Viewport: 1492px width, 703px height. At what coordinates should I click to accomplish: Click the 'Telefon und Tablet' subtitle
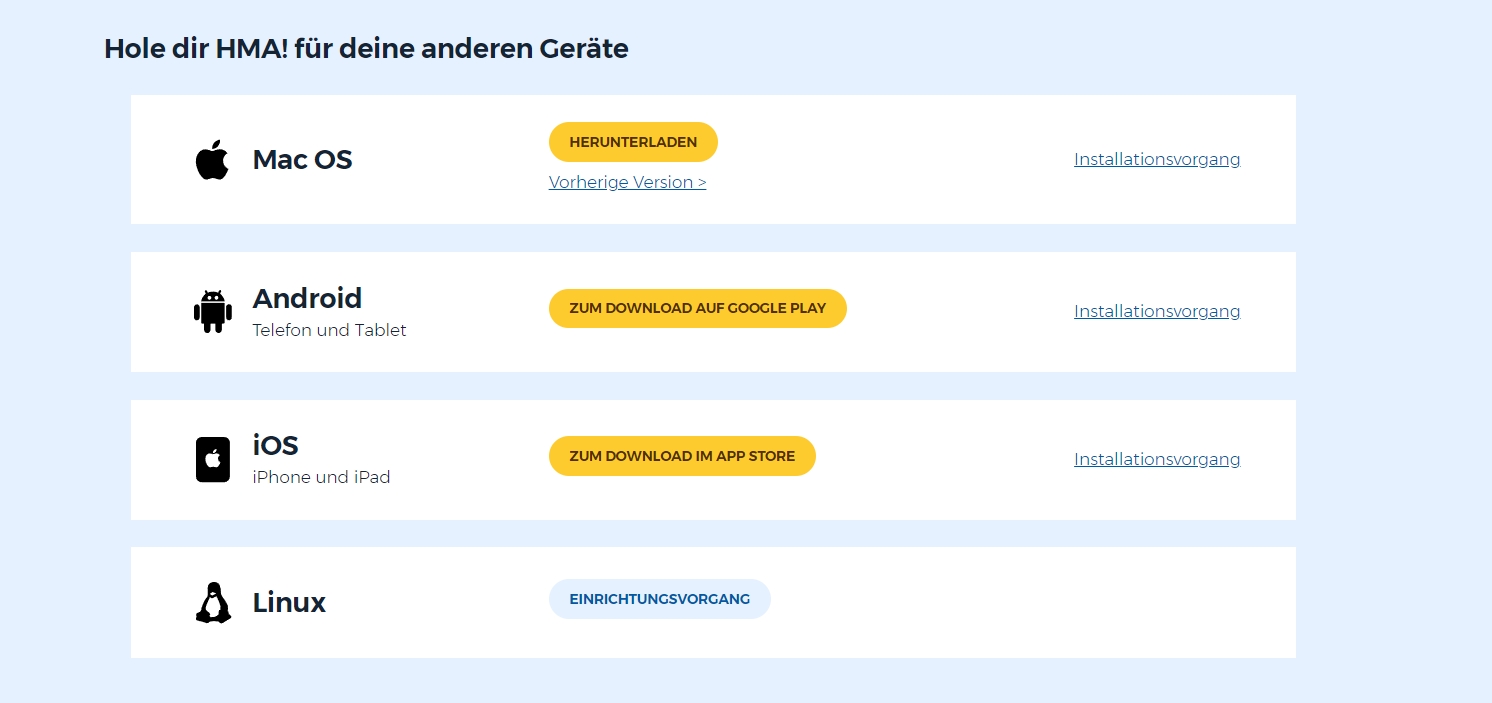click(329, 330)
